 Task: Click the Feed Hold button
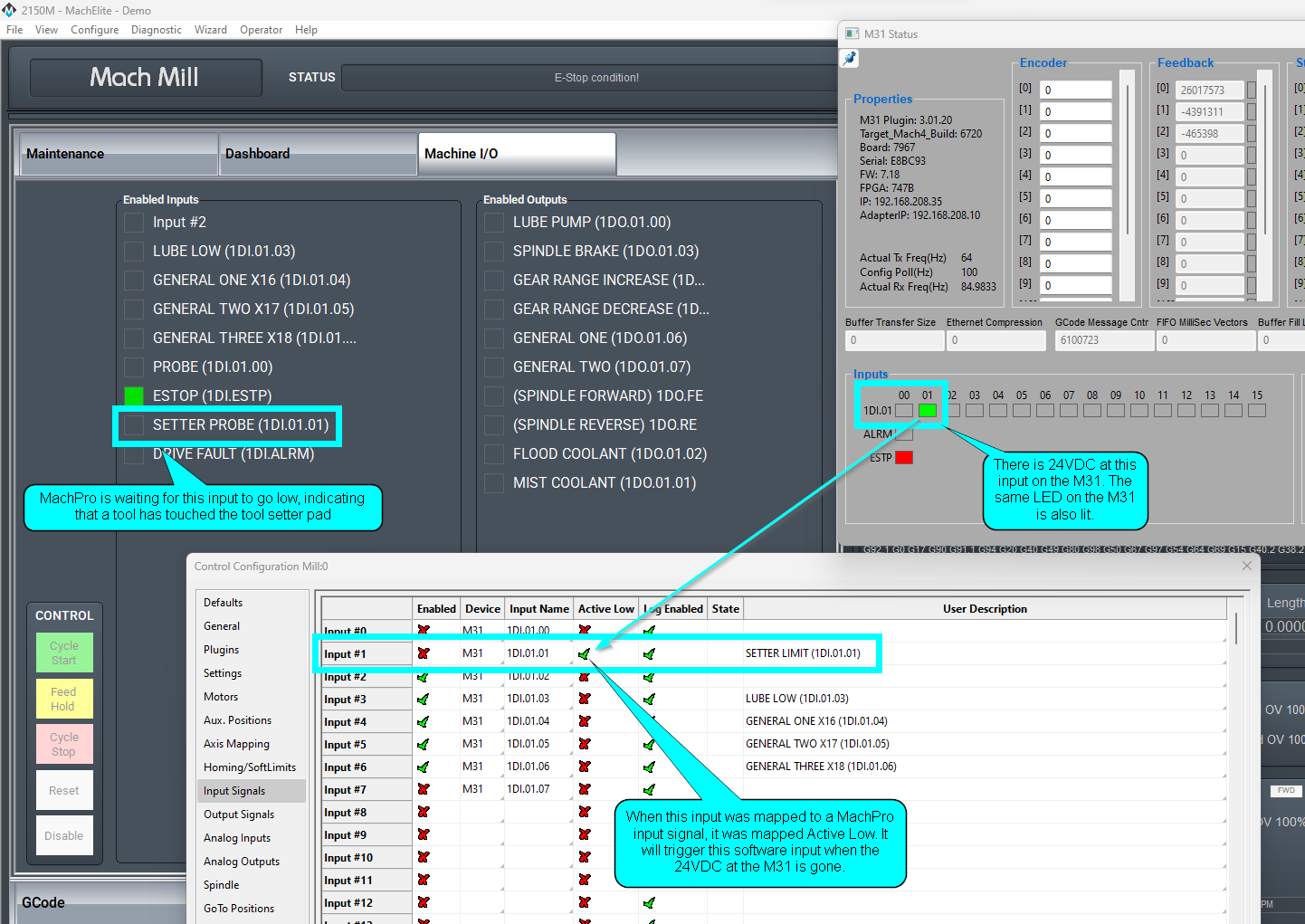(64, 699)
